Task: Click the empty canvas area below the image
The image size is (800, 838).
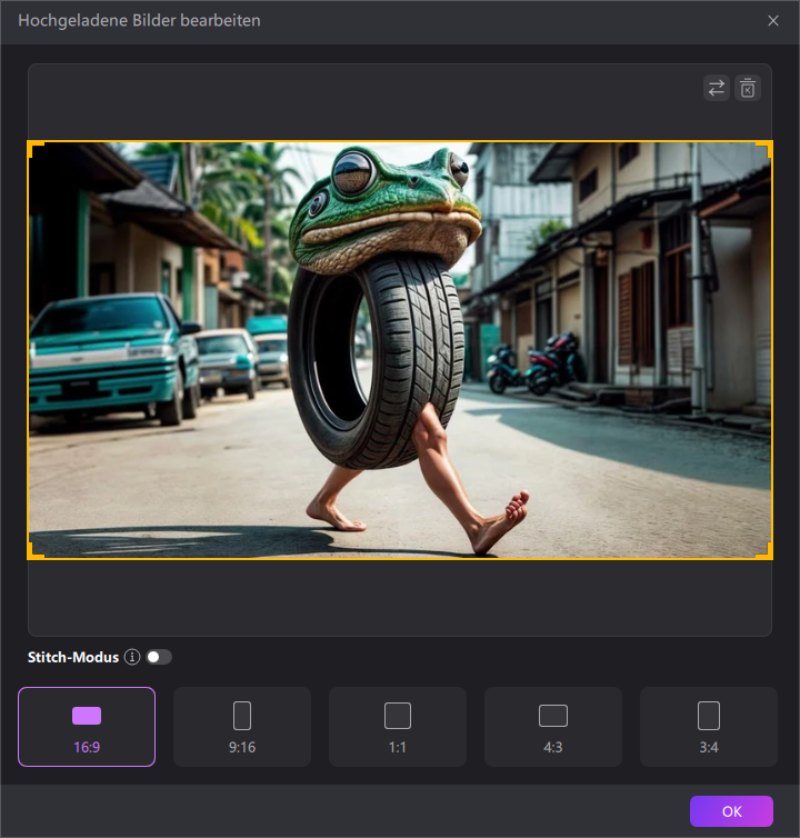Action: 400,597
